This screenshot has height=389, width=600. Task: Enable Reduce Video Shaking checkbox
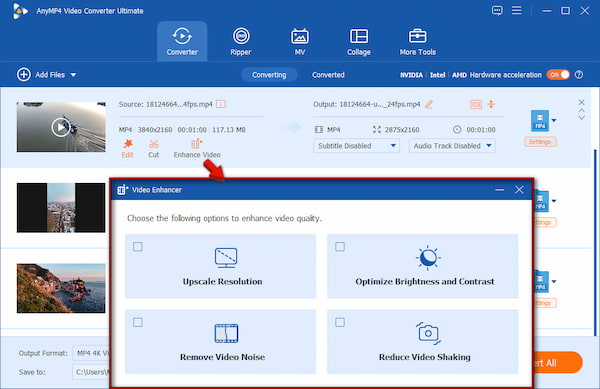point(340,322)
